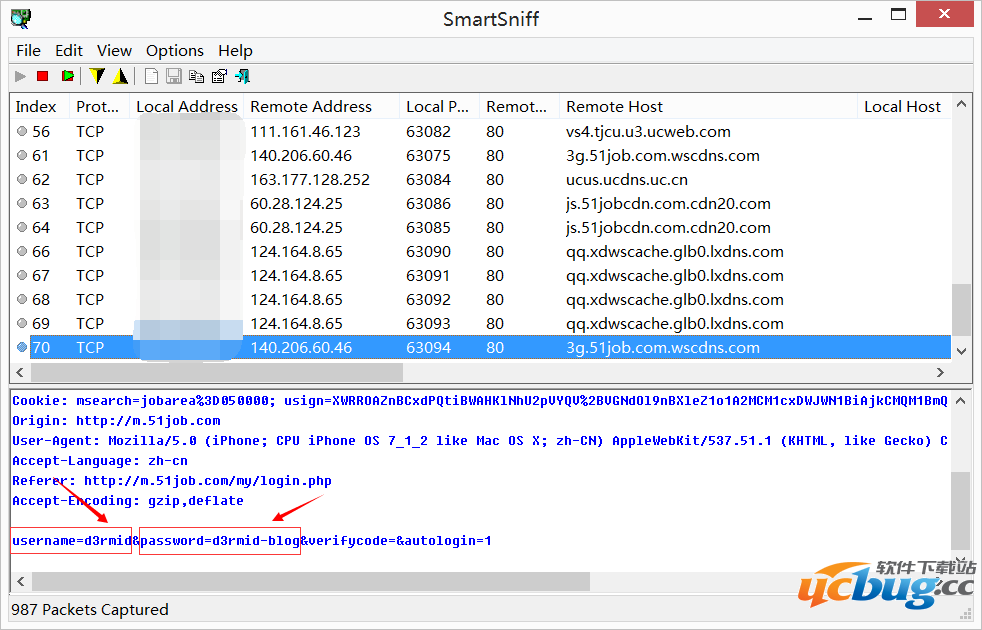Open the View menu
Viewport: 982px width, 630px height.
click(114, 50)
